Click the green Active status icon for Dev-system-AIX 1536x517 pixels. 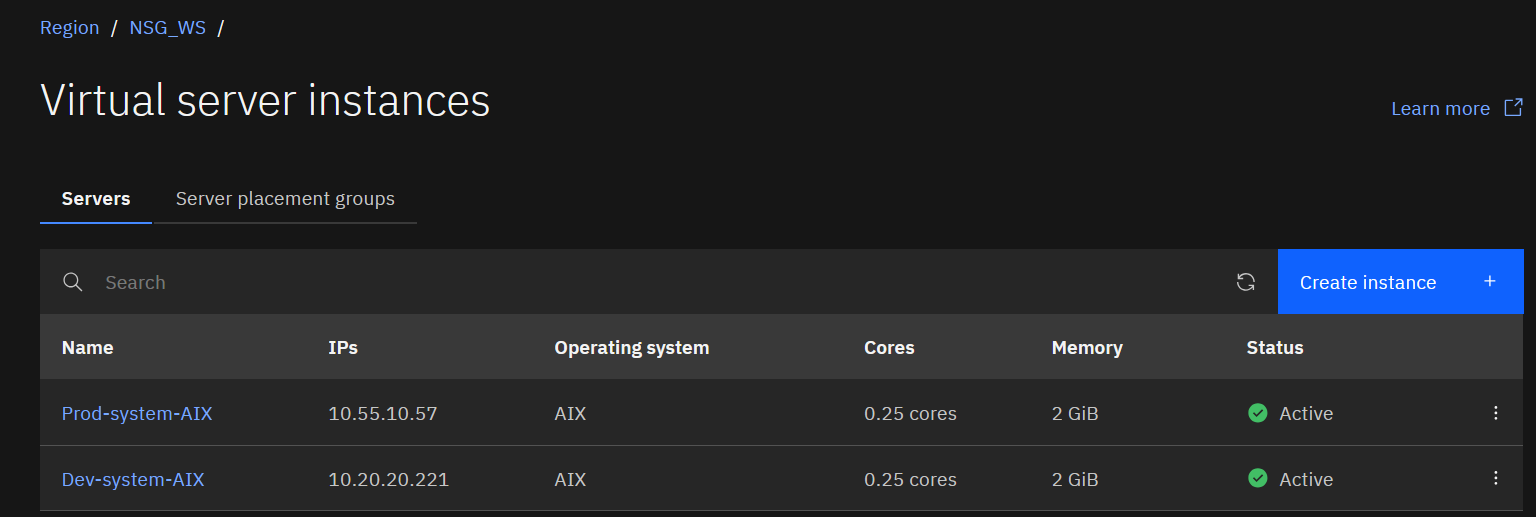click(1258, 479)
